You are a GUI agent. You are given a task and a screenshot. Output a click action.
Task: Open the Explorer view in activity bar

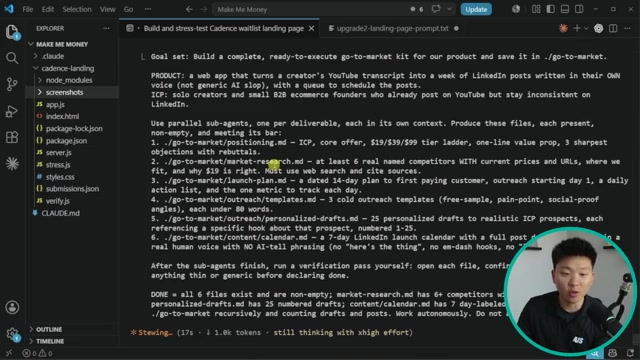[12, 31]
